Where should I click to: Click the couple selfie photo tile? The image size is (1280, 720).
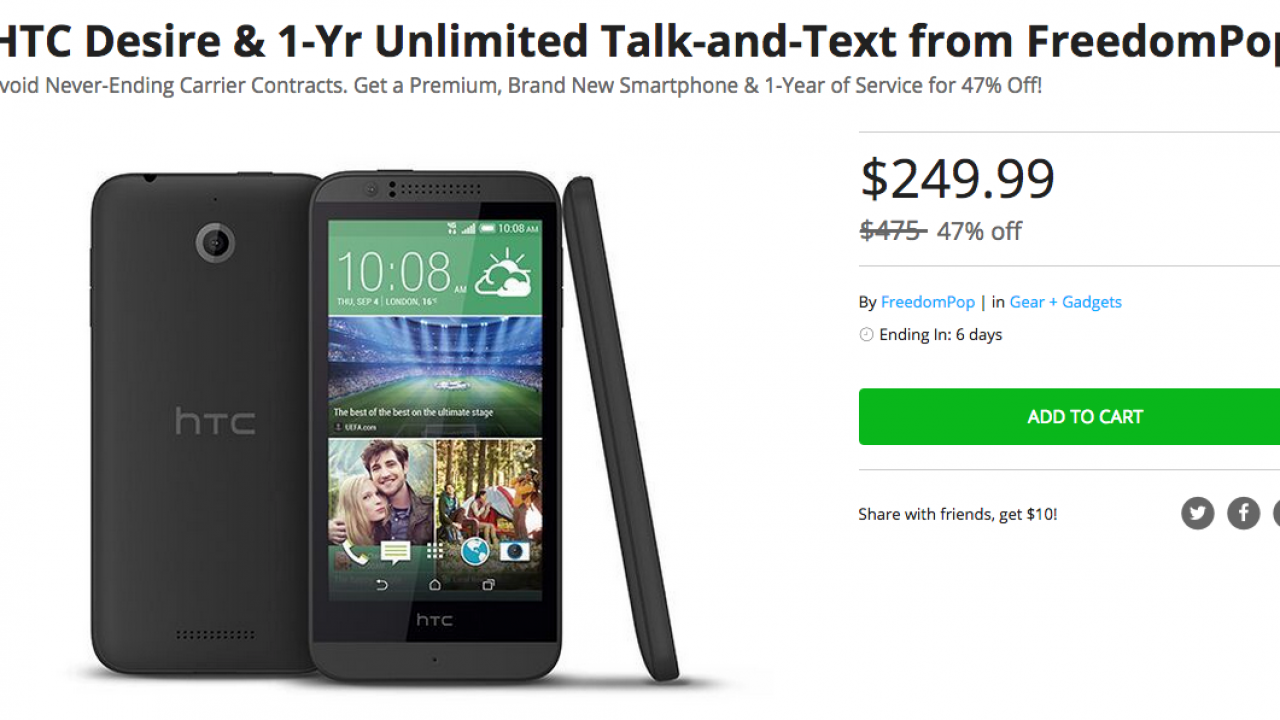[381, 488]
